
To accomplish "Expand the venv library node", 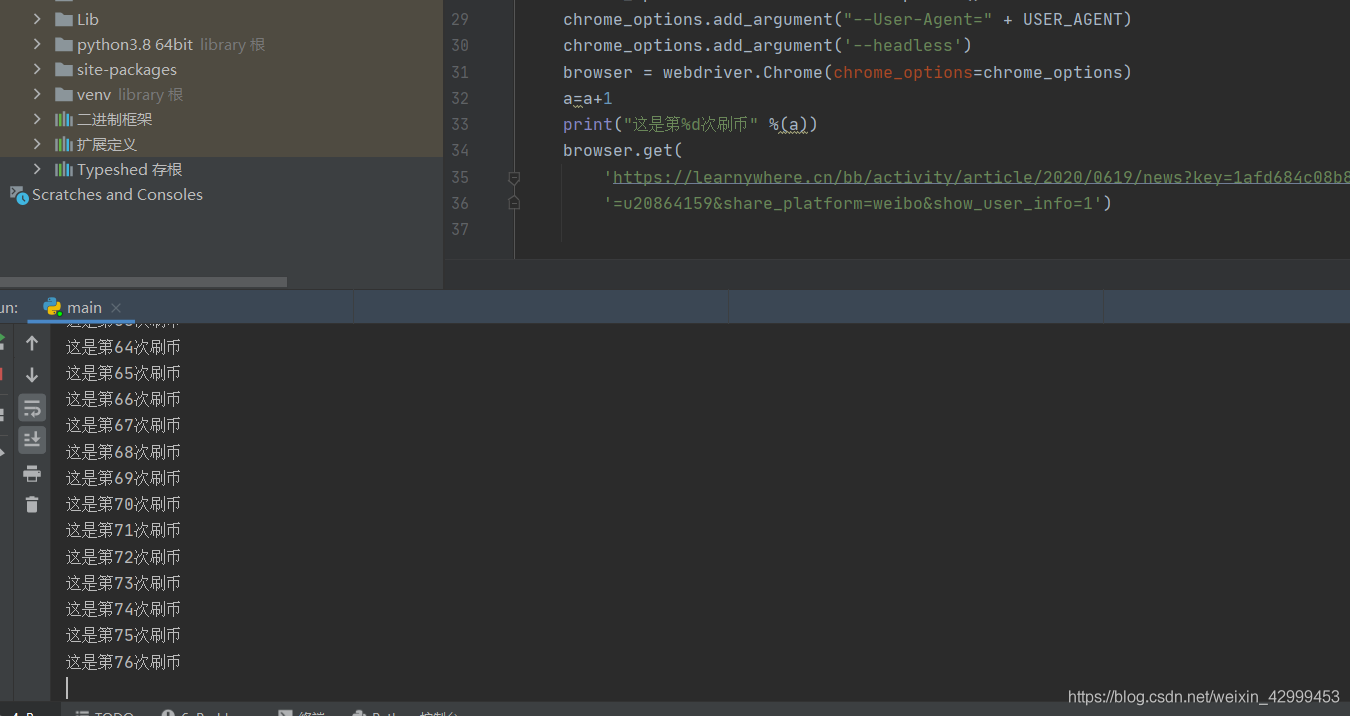I will point(37,94).
